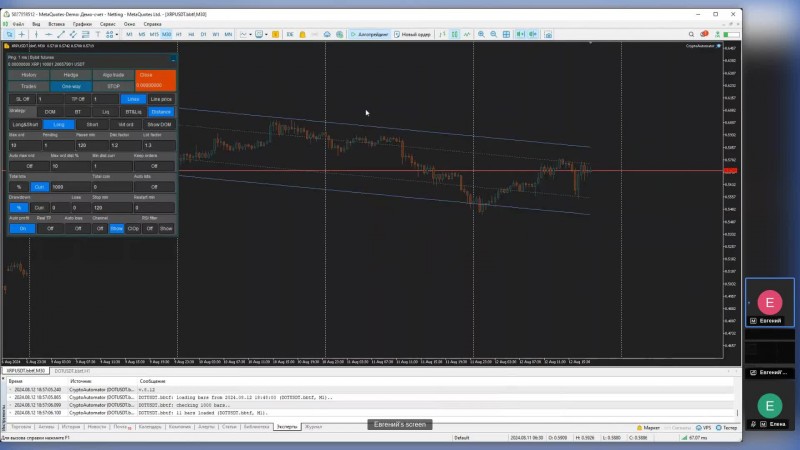Tile chart windows with grid icon
Screen dimensions: 800x450
506,34
